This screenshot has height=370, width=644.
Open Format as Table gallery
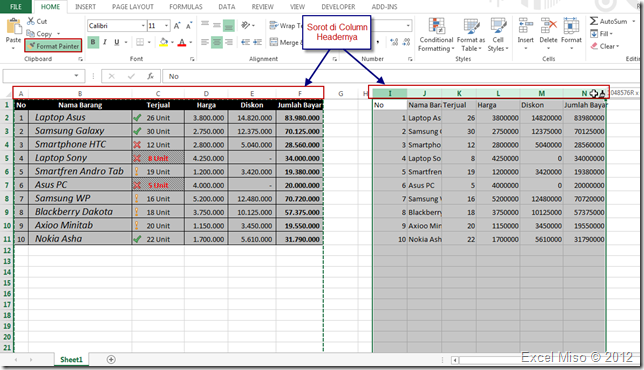coord(471,35)
